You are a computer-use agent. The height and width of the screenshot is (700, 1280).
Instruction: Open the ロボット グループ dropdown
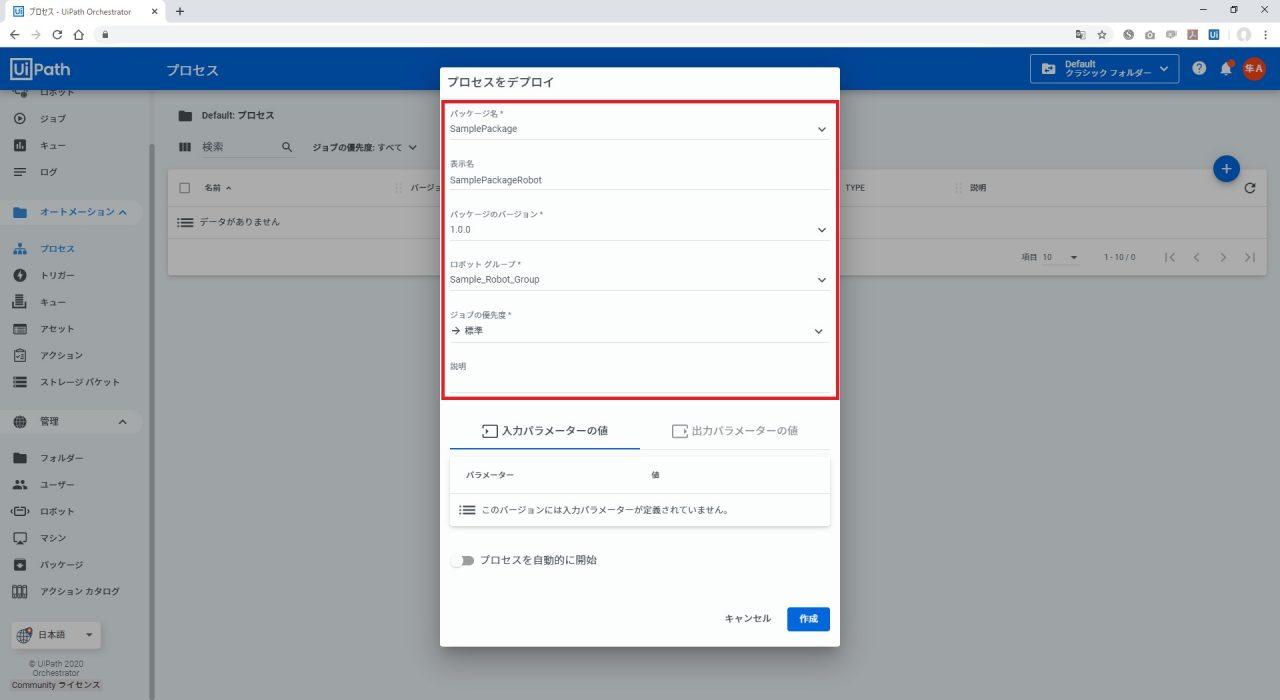[x=638, y=280]
